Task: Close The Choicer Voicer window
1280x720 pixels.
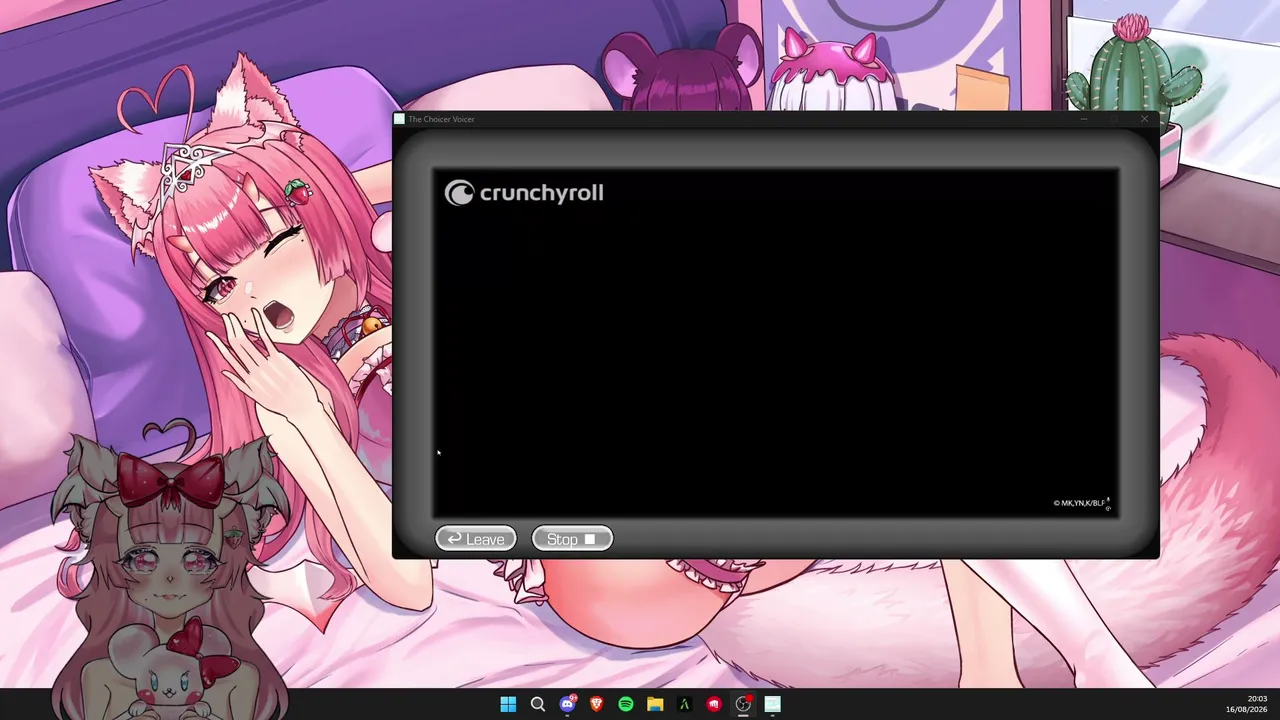Action: (x=1144, y=119)
